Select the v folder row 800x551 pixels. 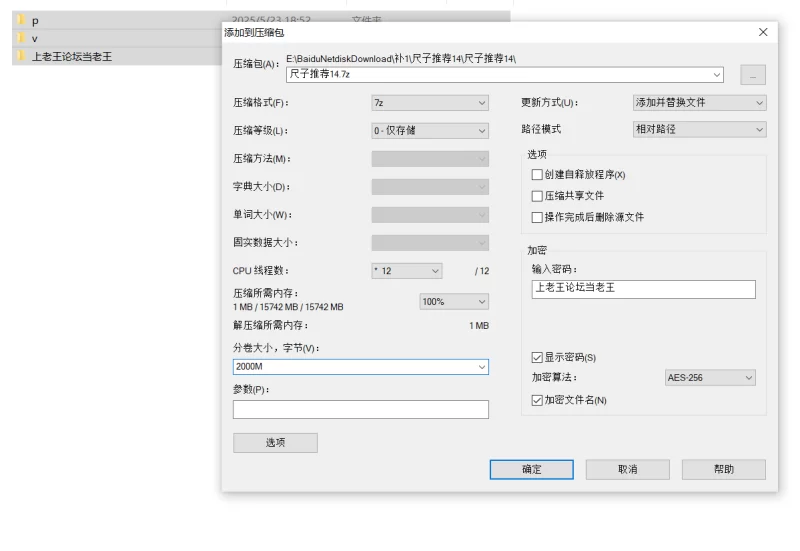116,38
